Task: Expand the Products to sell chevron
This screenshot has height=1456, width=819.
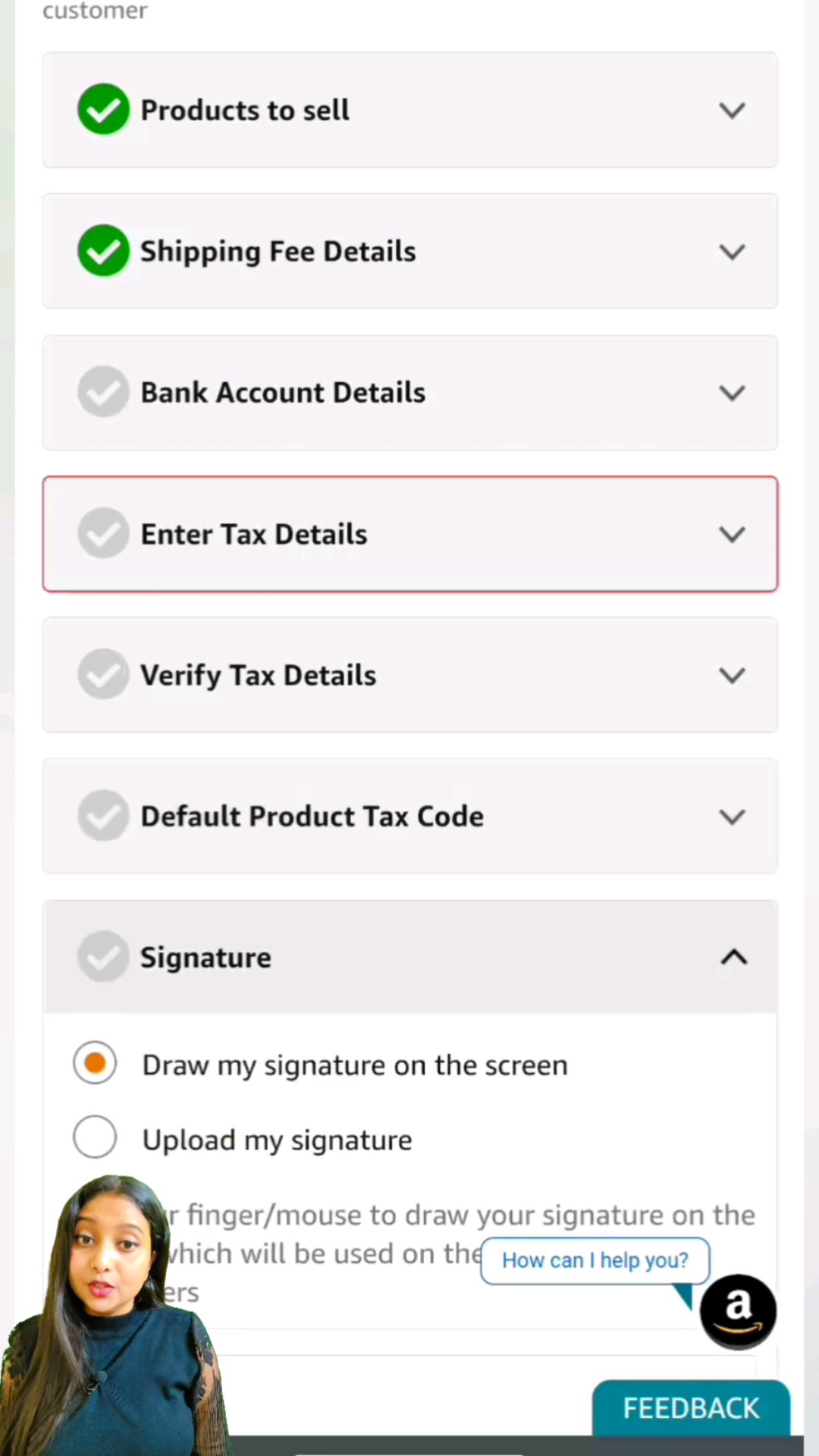Action: 732,111
